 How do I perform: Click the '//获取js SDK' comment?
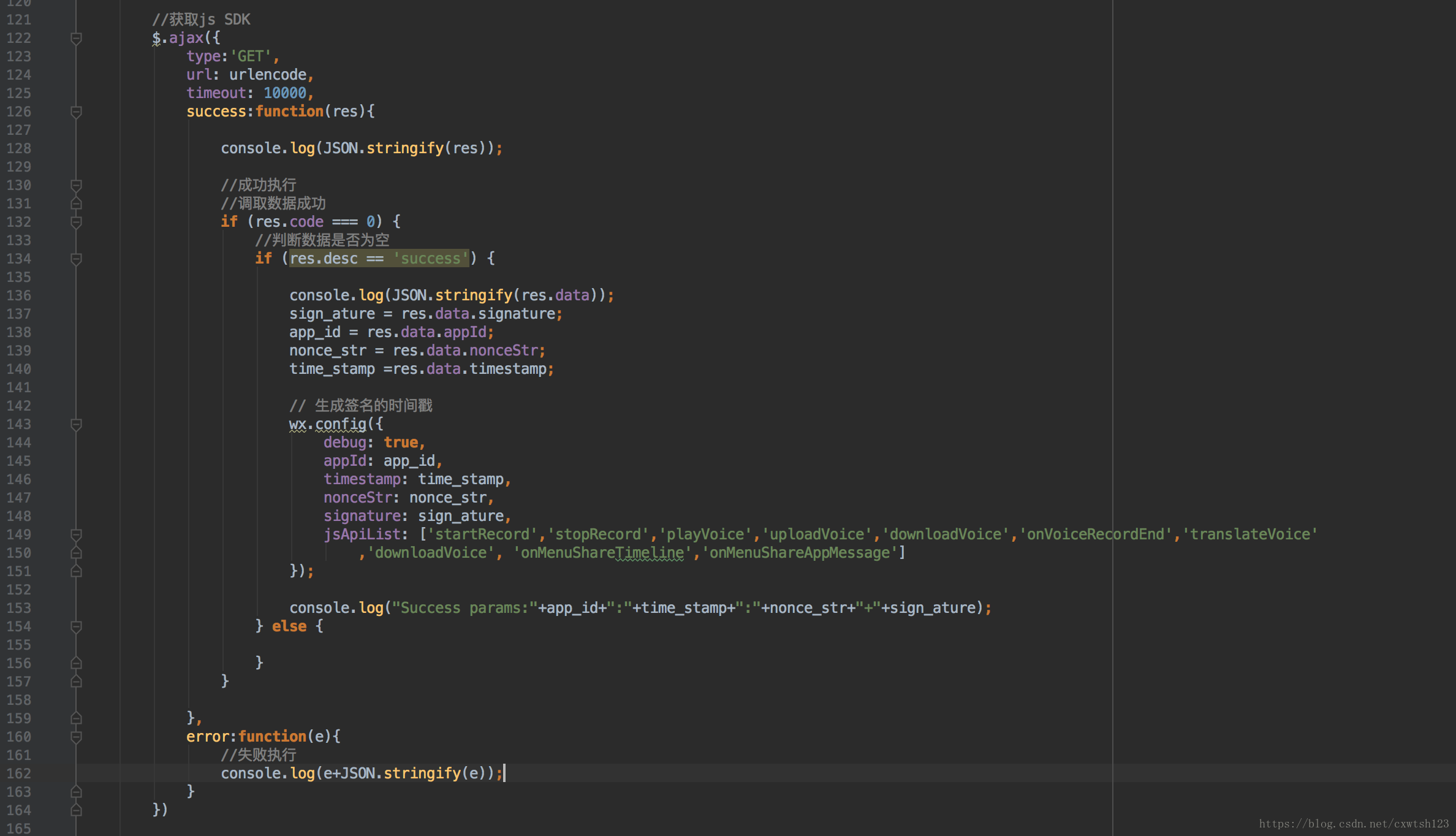click(201, 20)
